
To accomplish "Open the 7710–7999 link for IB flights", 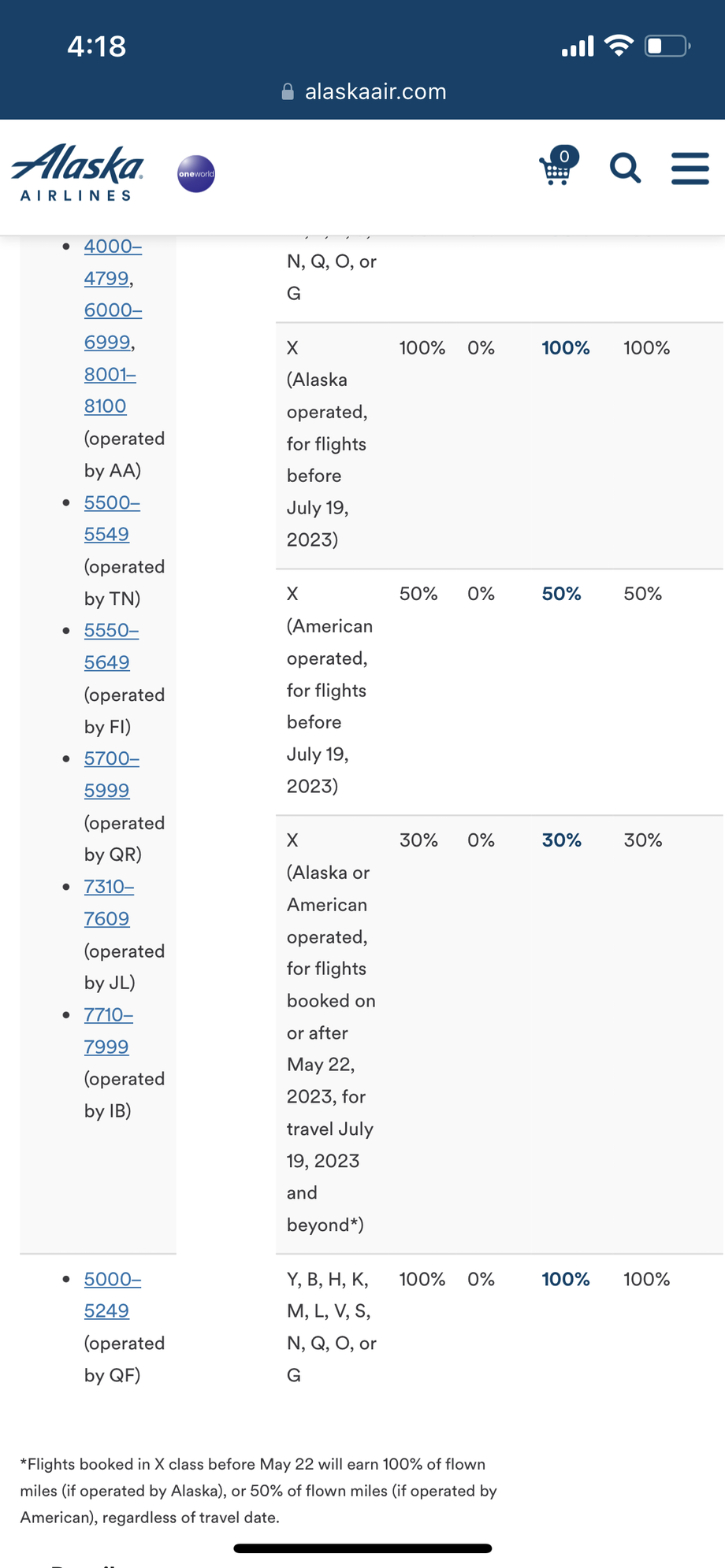I will (108, 1031).
